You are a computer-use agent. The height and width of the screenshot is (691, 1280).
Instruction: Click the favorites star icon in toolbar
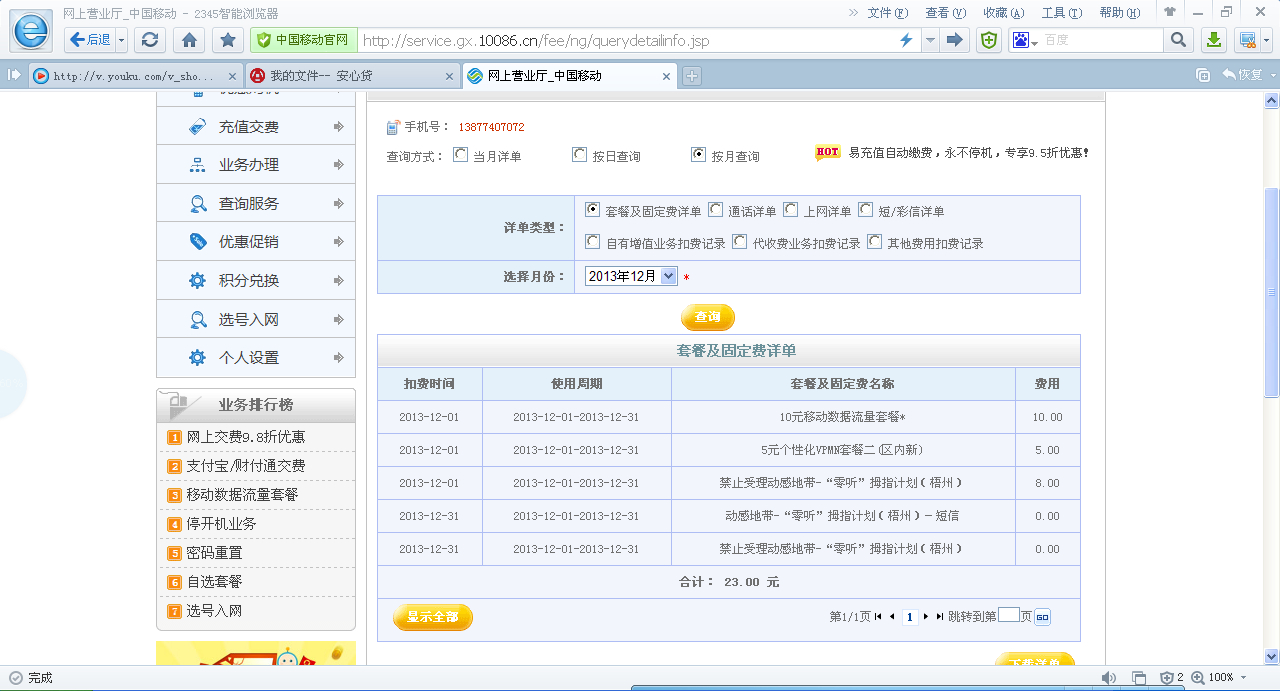click(x=228, y=40)
